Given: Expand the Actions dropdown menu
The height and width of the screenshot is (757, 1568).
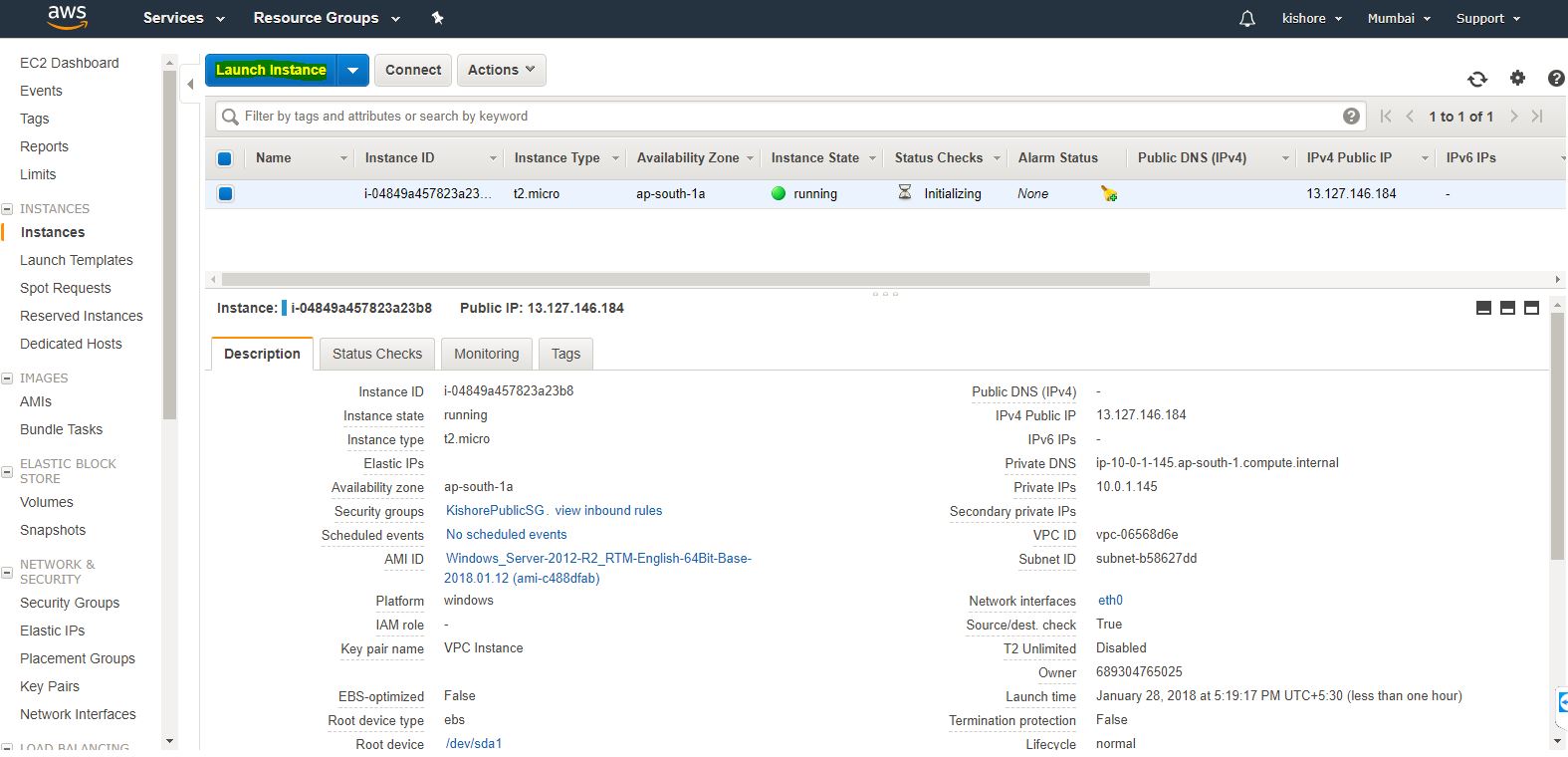Looking at the screenshot, I should (x=501, y=70).
